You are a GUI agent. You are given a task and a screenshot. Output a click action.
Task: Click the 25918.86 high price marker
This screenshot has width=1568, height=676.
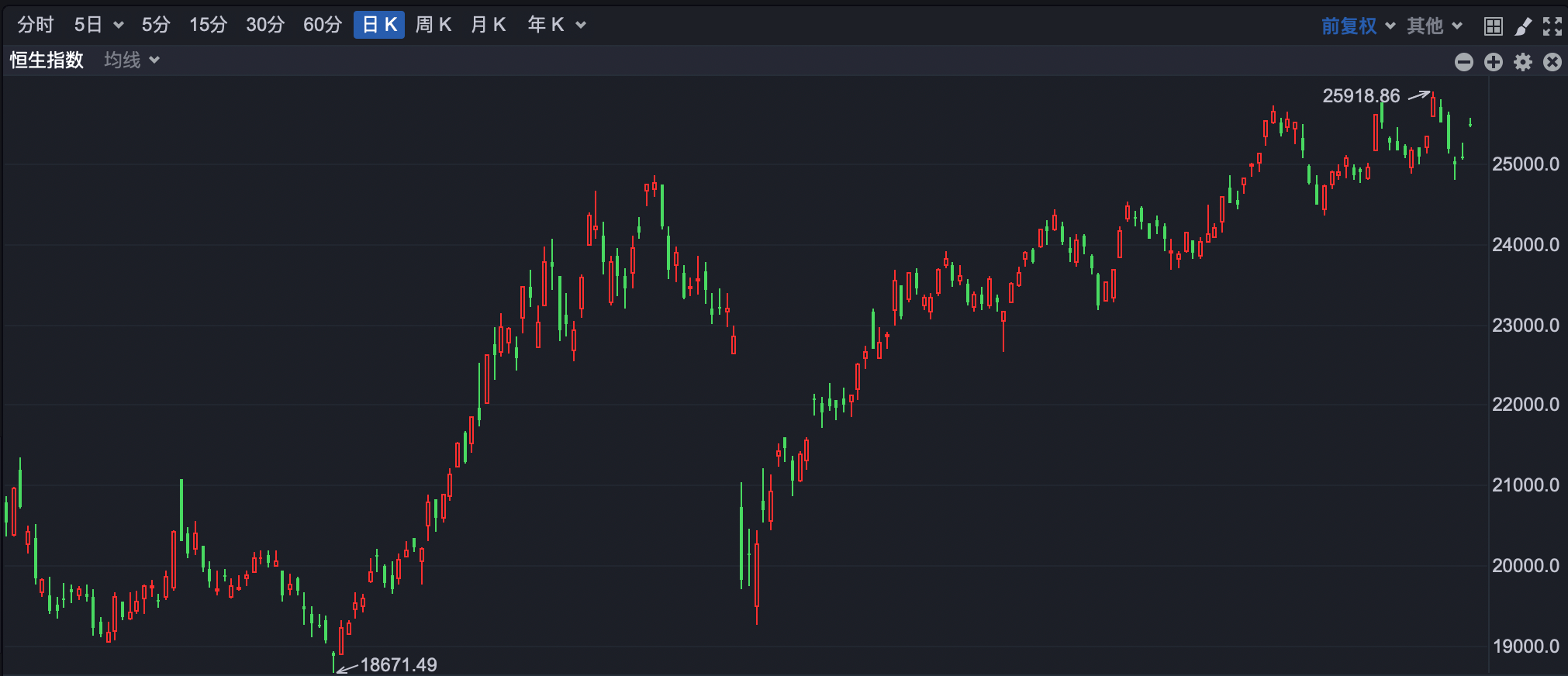[1361, 96]
